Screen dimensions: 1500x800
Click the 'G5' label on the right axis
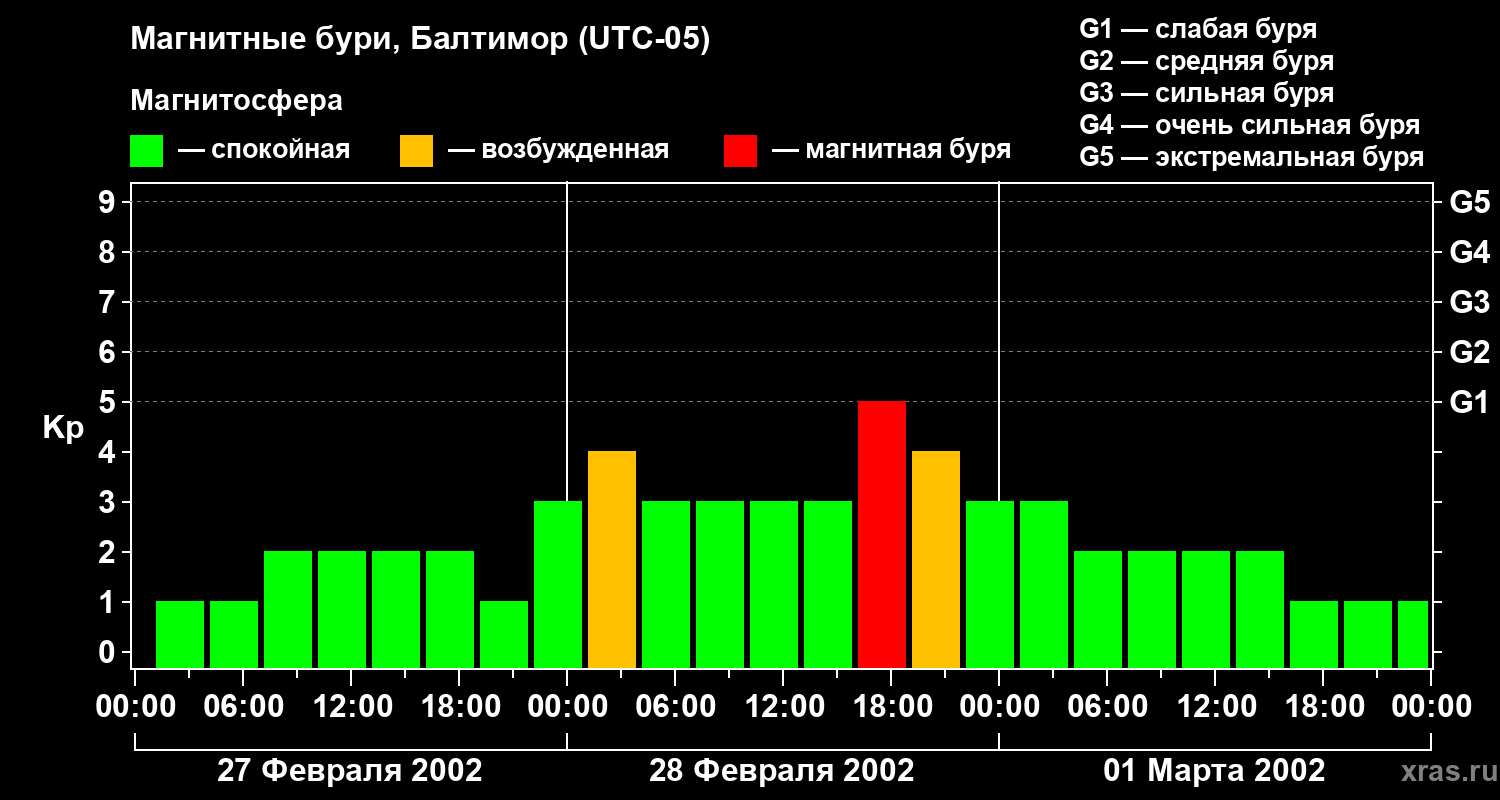[x=1469, y=202]
